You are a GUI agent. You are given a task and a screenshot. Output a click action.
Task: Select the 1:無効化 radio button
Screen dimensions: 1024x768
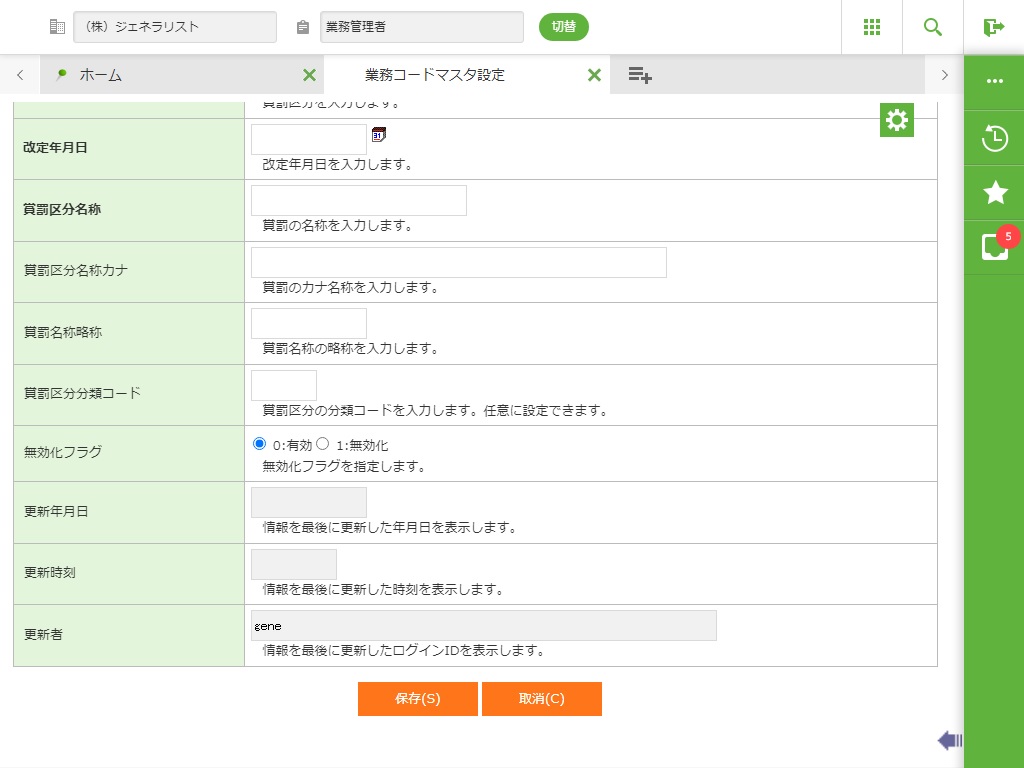click(323, 444)
